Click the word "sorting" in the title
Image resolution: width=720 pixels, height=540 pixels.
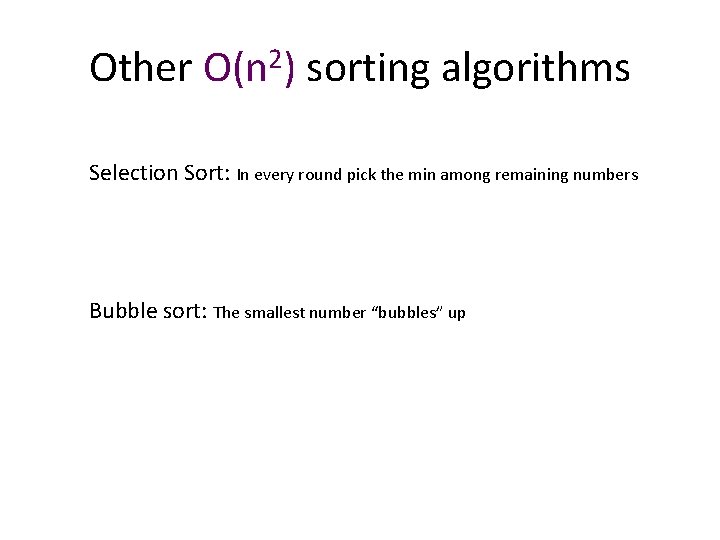367,69
